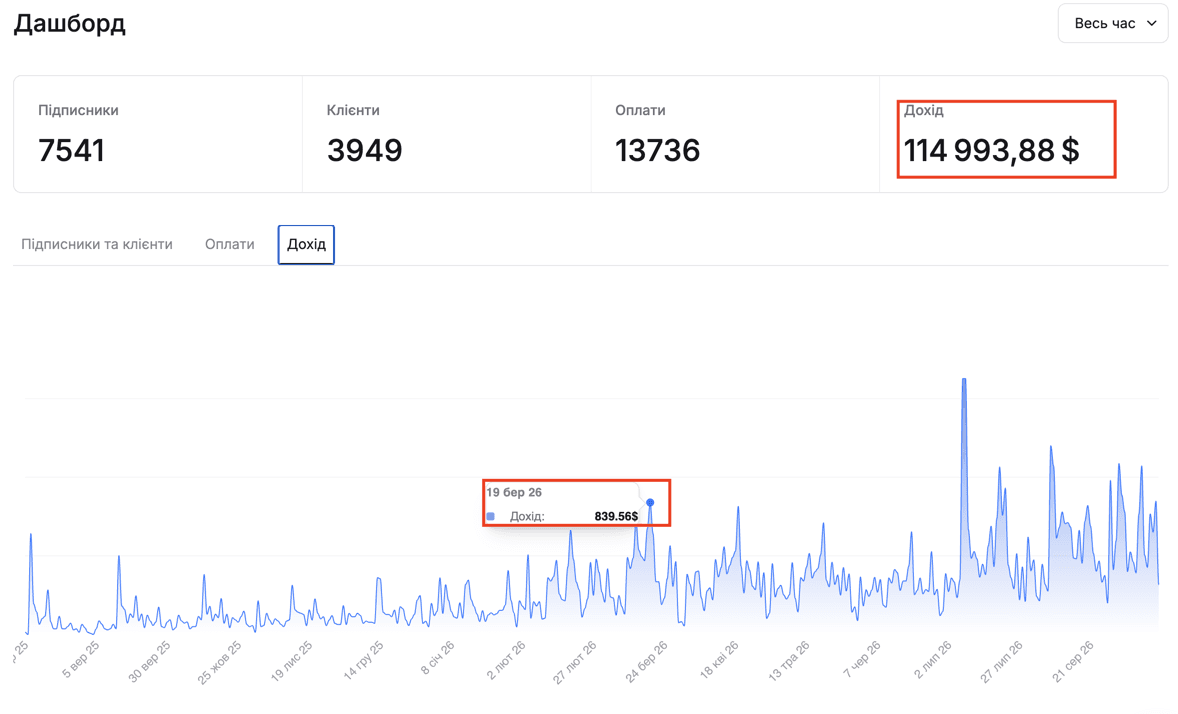The height and width of the screenshot is (714, 1178).
Task: Click the tooltip date "19 бер 26"
Action: (514, 492)
